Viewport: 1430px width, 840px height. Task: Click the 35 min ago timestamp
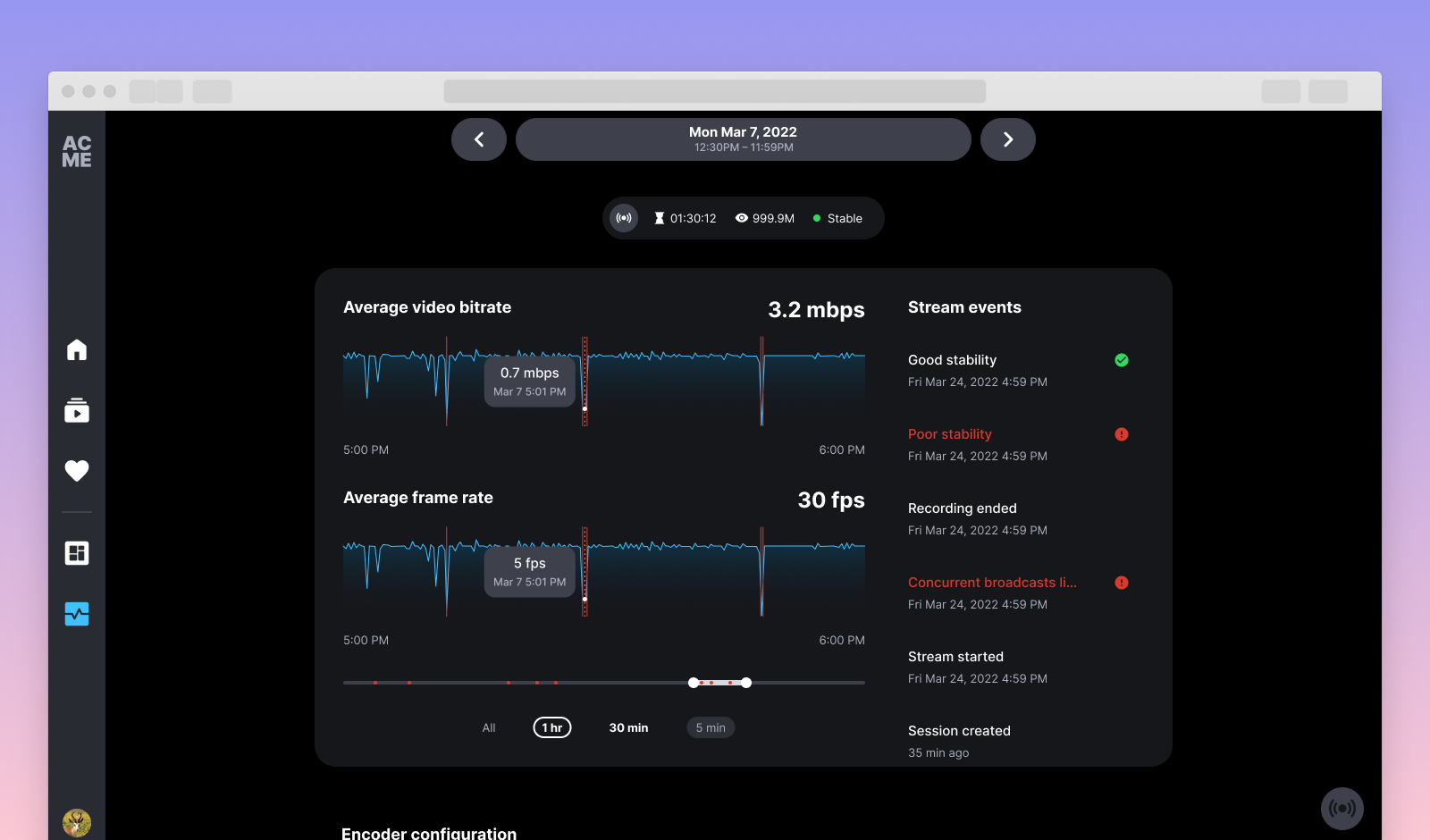(x=938, y=753)
